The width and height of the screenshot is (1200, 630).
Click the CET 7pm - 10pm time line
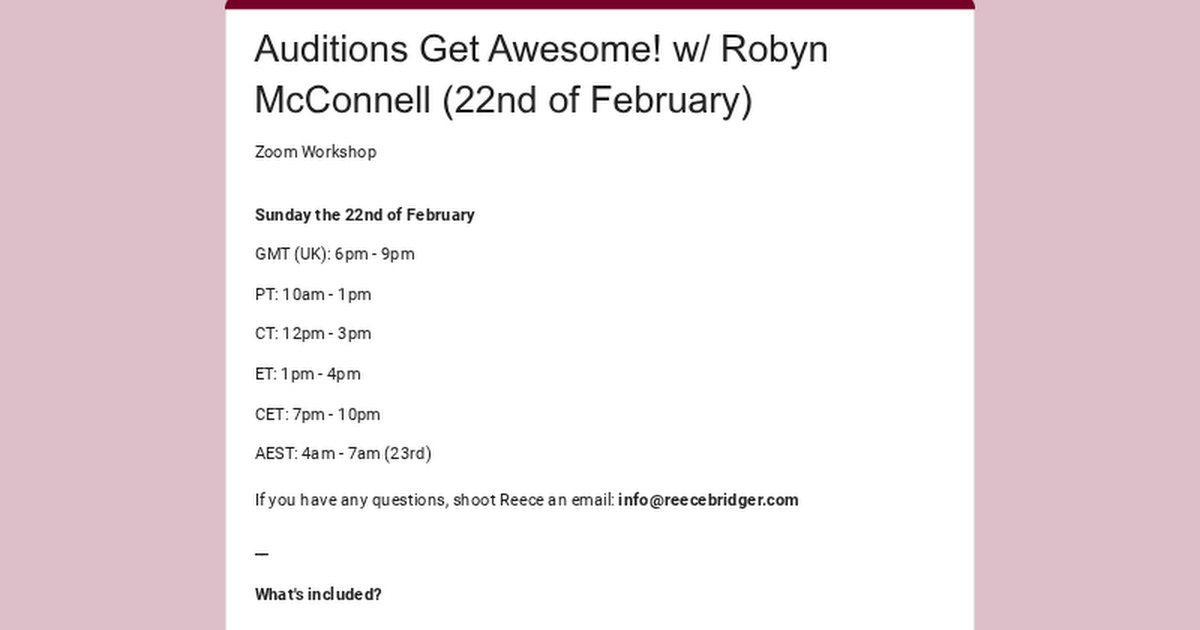(317, 414)
